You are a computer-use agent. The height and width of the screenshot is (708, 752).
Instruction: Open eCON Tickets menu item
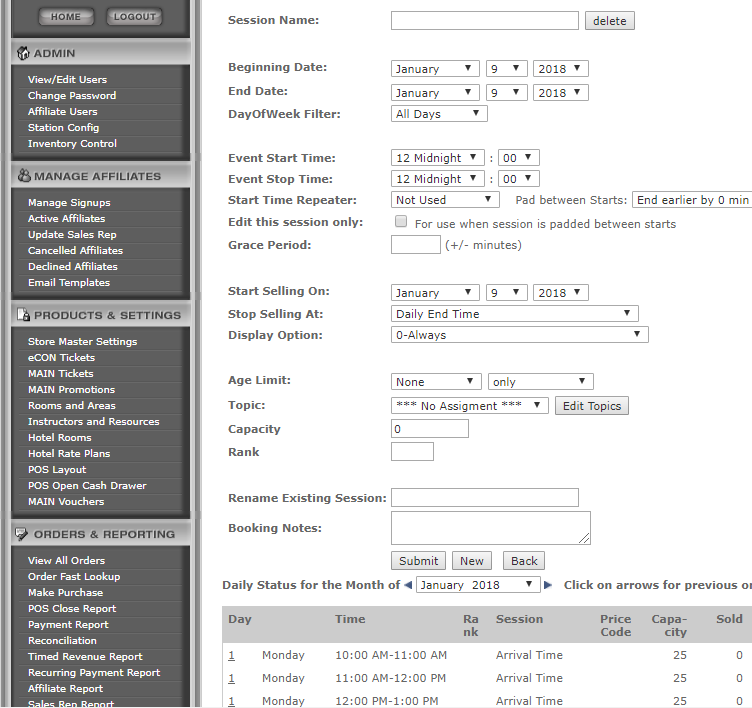click(x=61, y=357)
